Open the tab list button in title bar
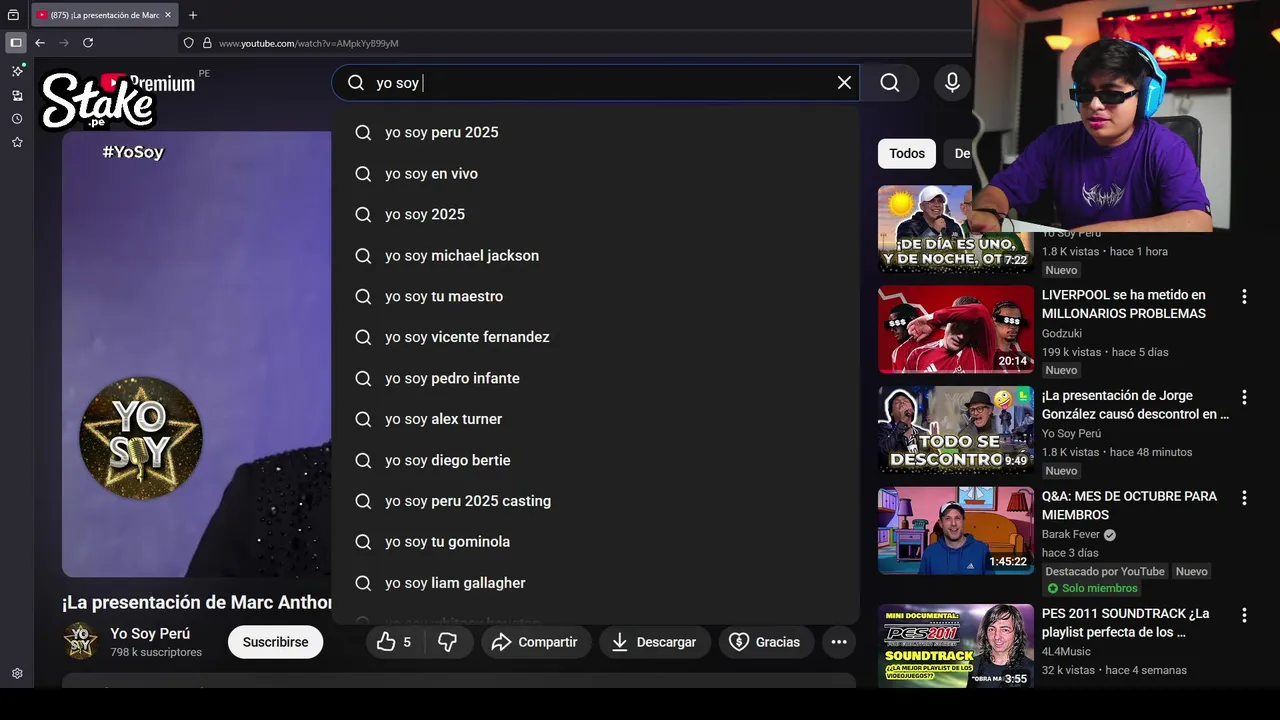Viewport: 1280px width, 720px height. 13,15
